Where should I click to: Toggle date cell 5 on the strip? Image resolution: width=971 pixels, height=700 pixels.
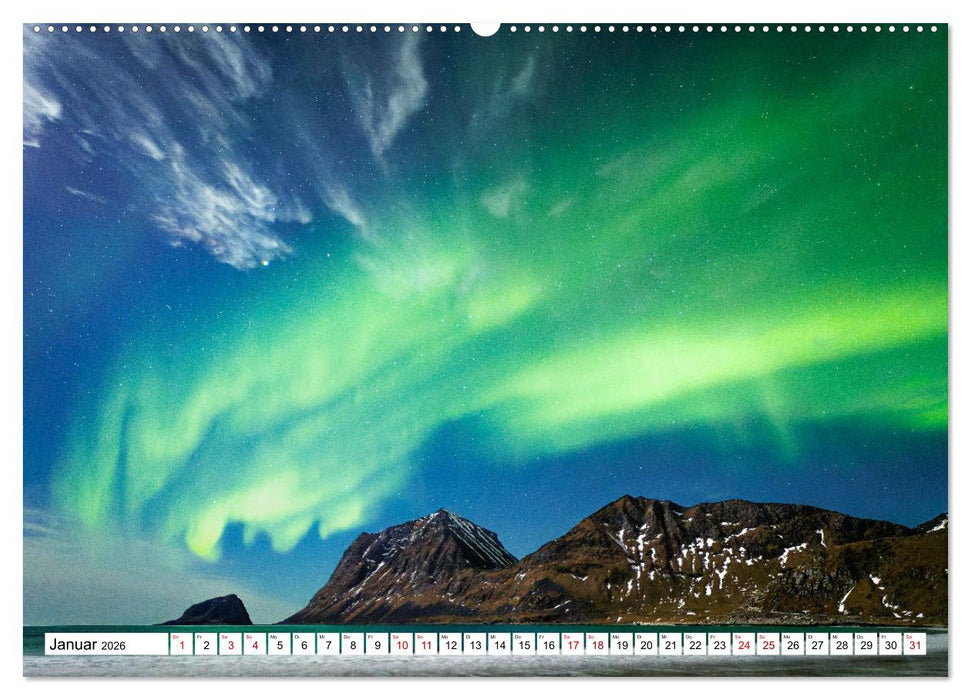tap(279, 645)
